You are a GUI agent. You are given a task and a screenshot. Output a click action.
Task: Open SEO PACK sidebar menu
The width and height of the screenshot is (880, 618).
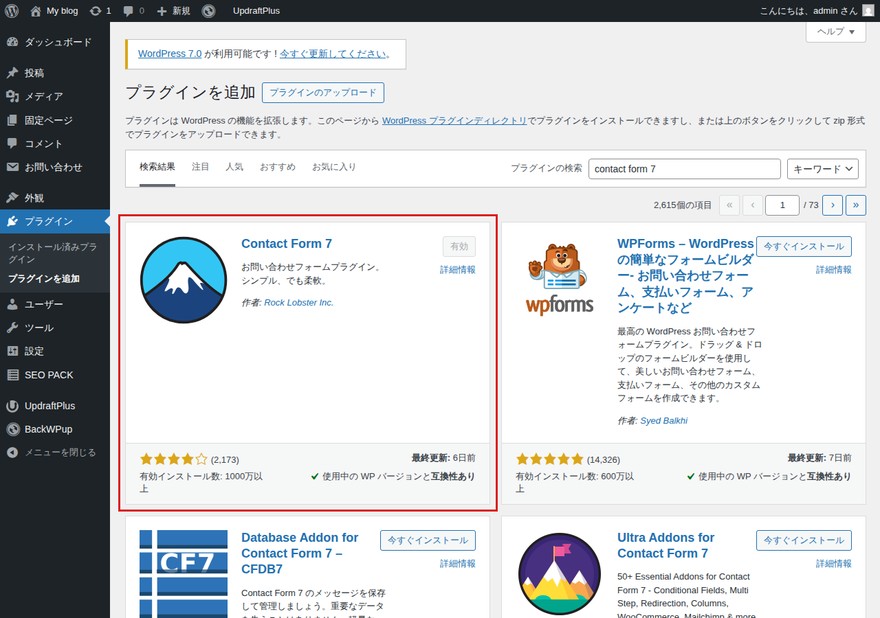55,375
